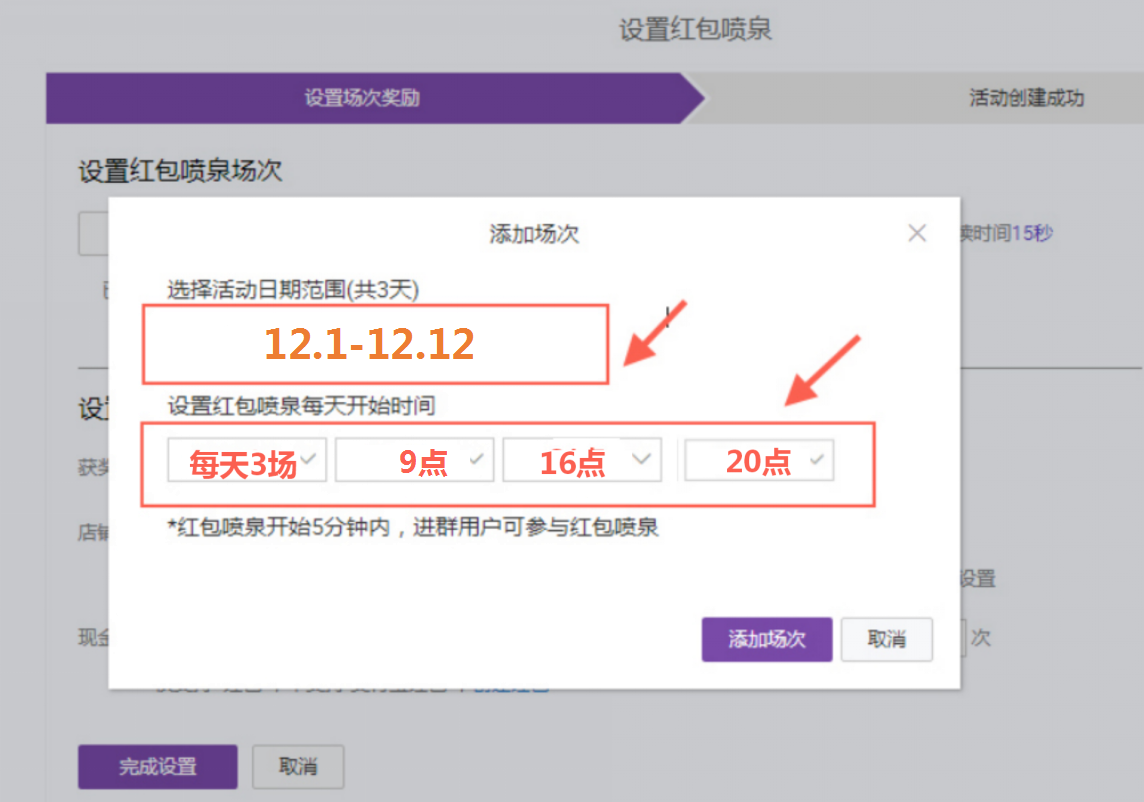Viewport: 1144px width, 802px height.
Task: Expand the 20点 start time dropdown
Action: coord(759,462)
